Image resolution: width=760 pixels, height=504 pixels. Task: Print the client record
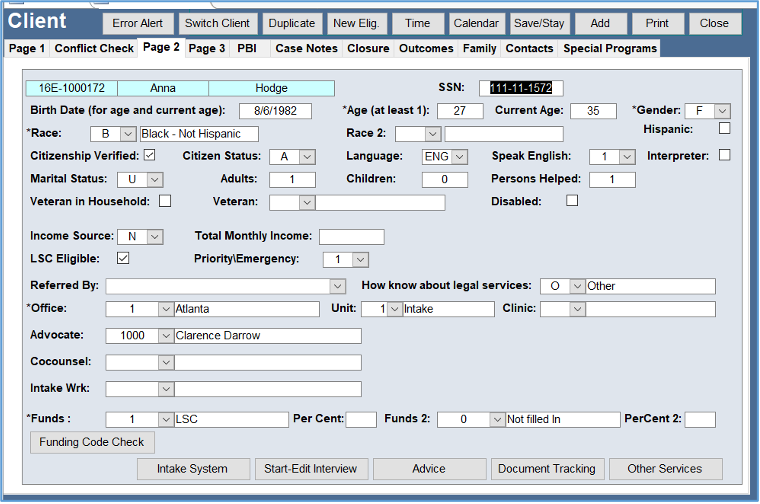pos(657,24)
